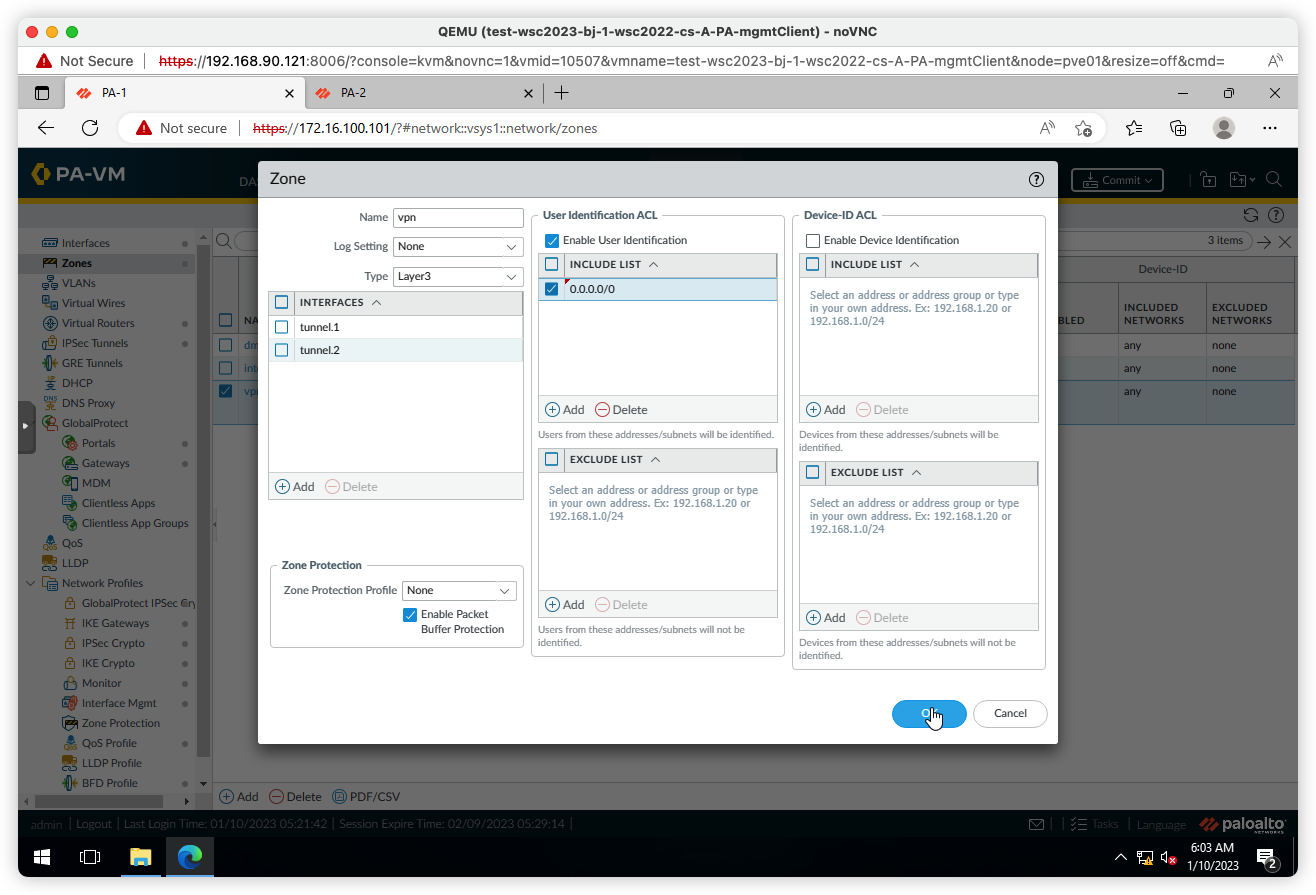The width and height of the screenshot is (1316, 895).
Task: Click Add under the Interfaces list
Action: tap(295, 487)
